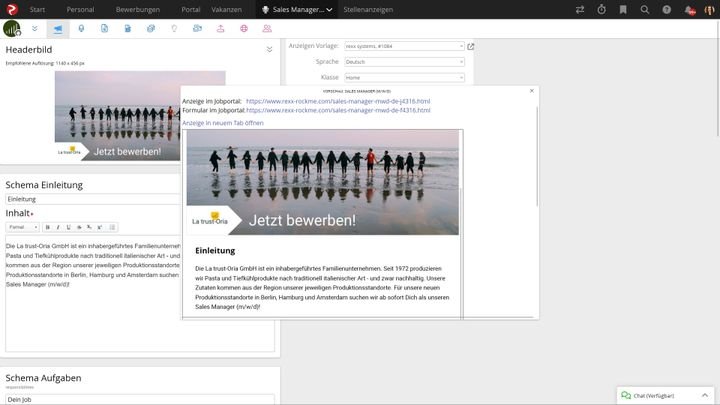Click the bookmark icon in top bar
This screenshot has height=405, width=720.
(624, 9)
